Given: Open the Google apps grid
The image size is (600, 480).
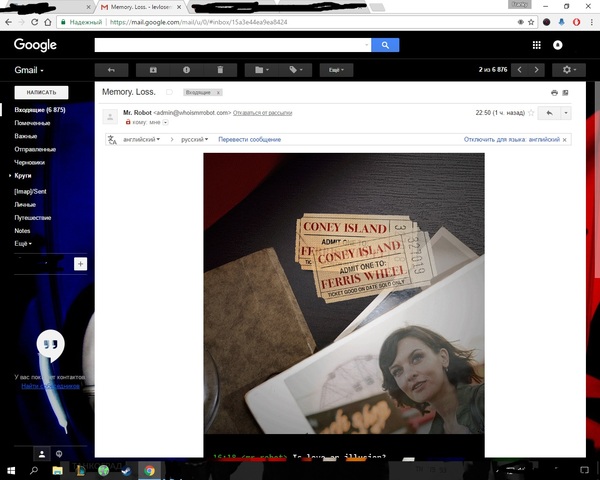Looking at the screenshot, I should (x=536, y=45).
